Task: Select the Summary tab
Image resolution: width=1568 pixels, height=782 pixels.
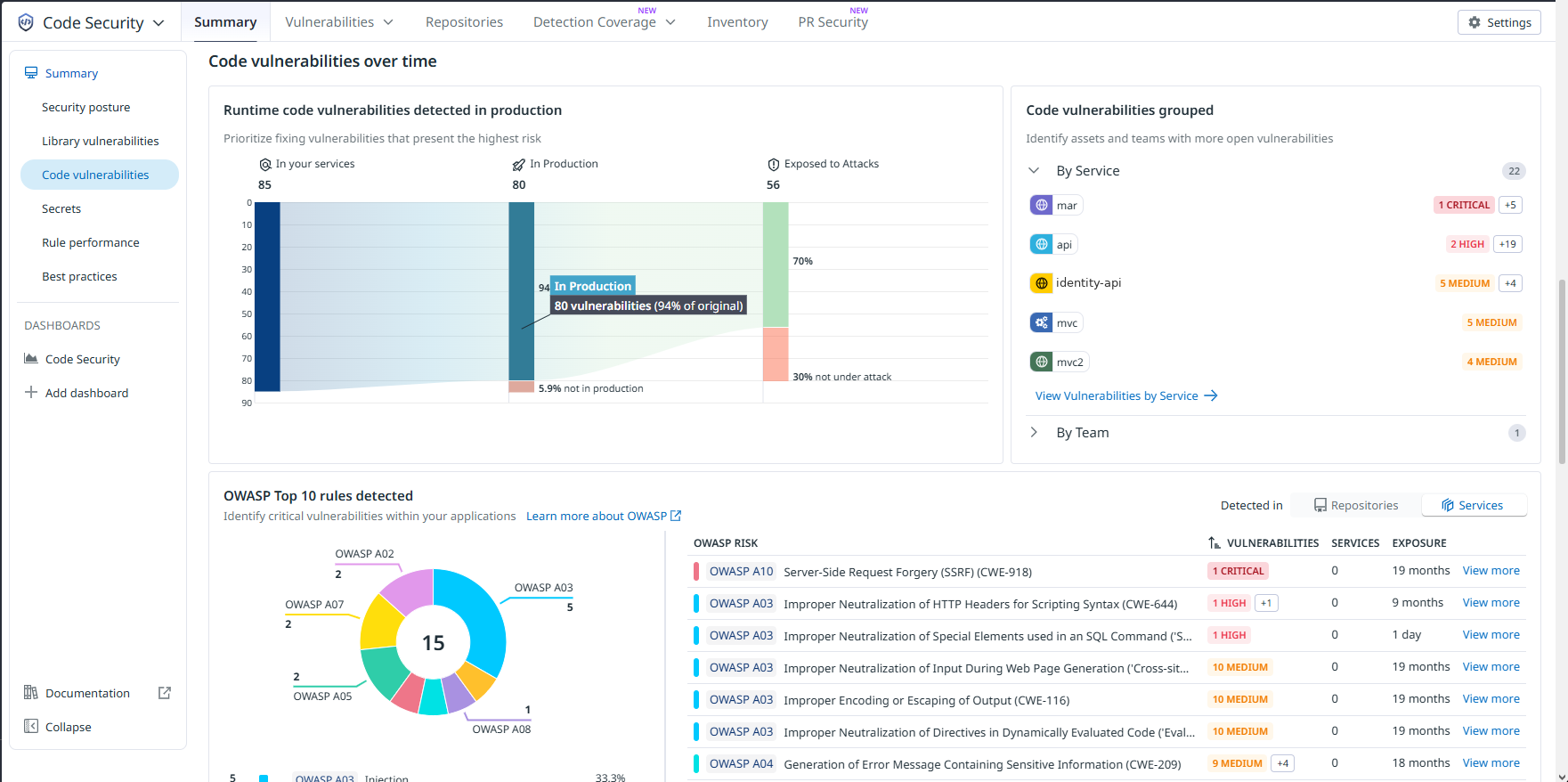Action: point(225,22)
